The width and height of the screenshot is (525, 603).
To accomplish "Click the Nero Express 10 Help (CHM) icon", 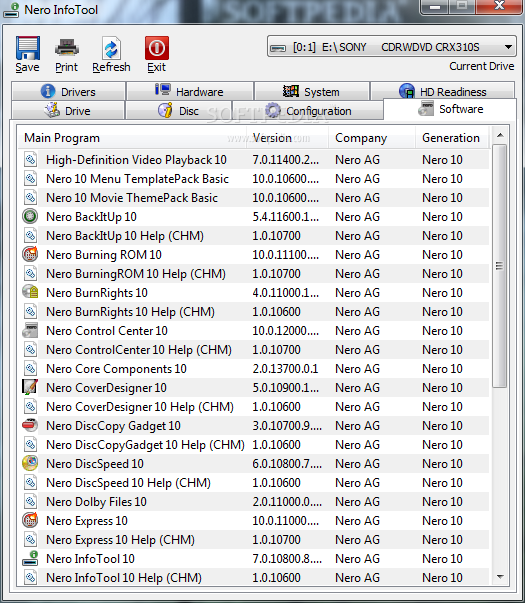I will 30,540.
